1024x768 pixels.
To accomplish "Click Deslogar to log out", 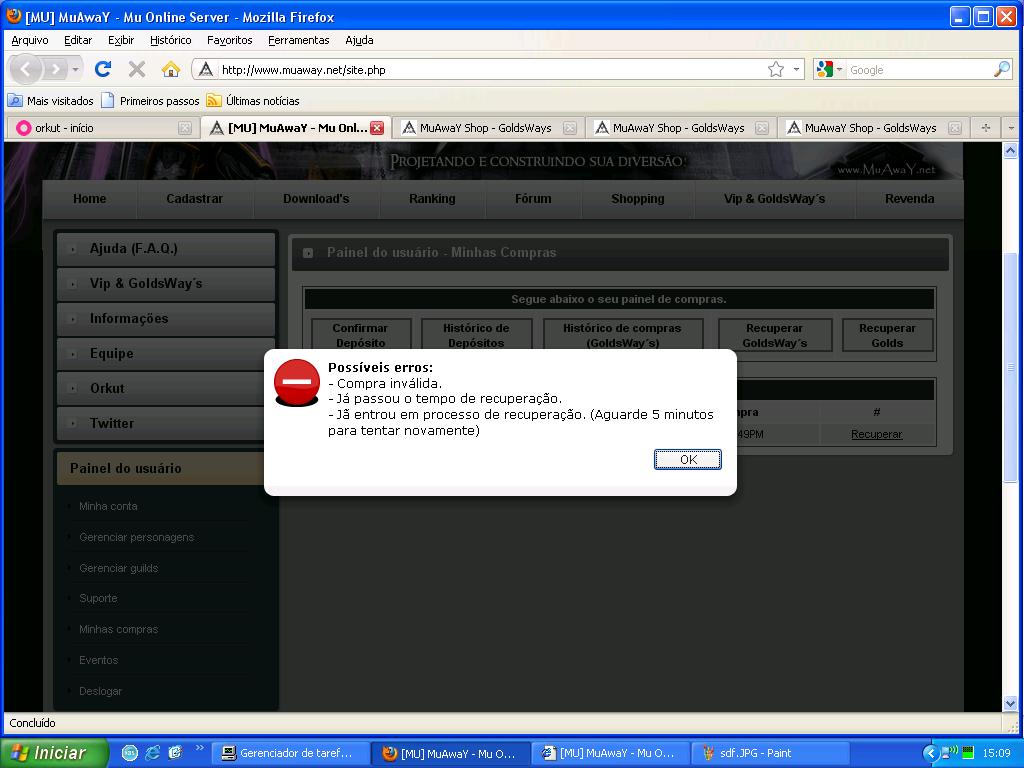I will (x=101, y=691).
